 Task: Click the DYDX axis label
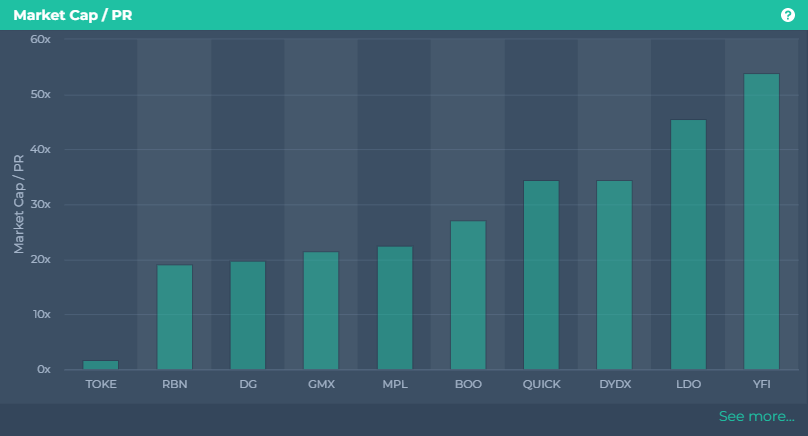615,384
